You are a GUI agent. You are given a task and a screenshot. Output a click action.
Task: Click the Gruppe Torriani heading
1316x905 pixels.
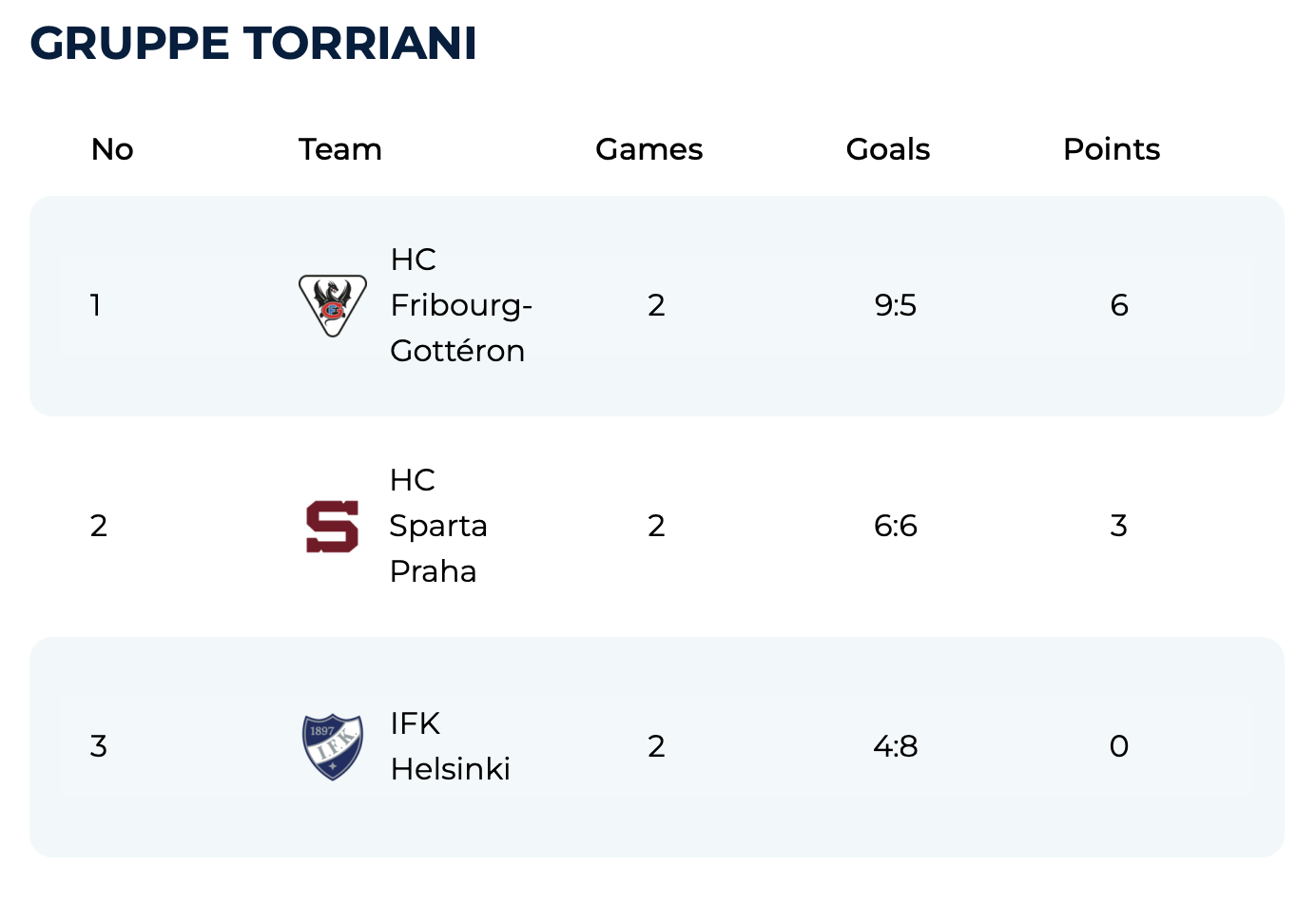254,44
